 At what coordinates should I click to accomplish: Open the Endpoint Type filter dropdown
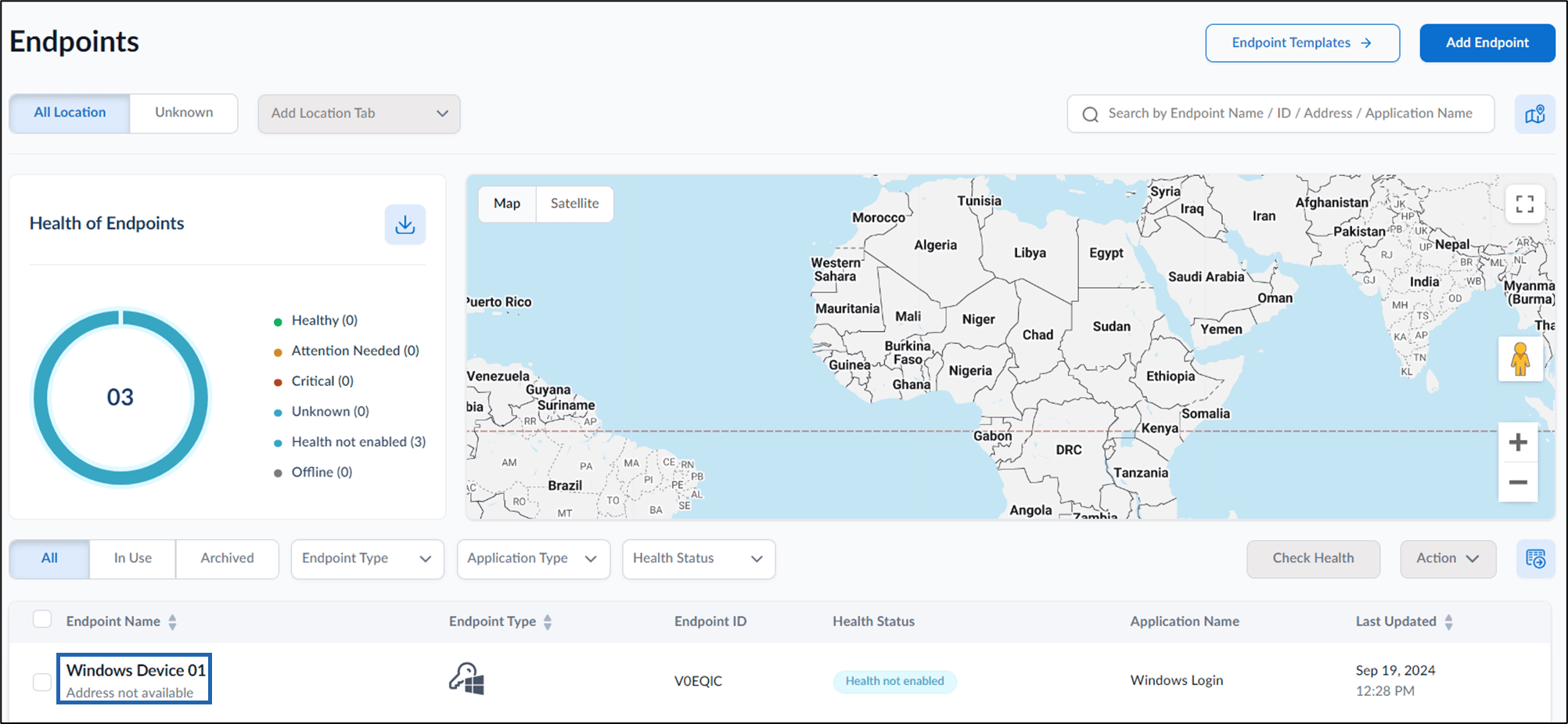[367, 559]
